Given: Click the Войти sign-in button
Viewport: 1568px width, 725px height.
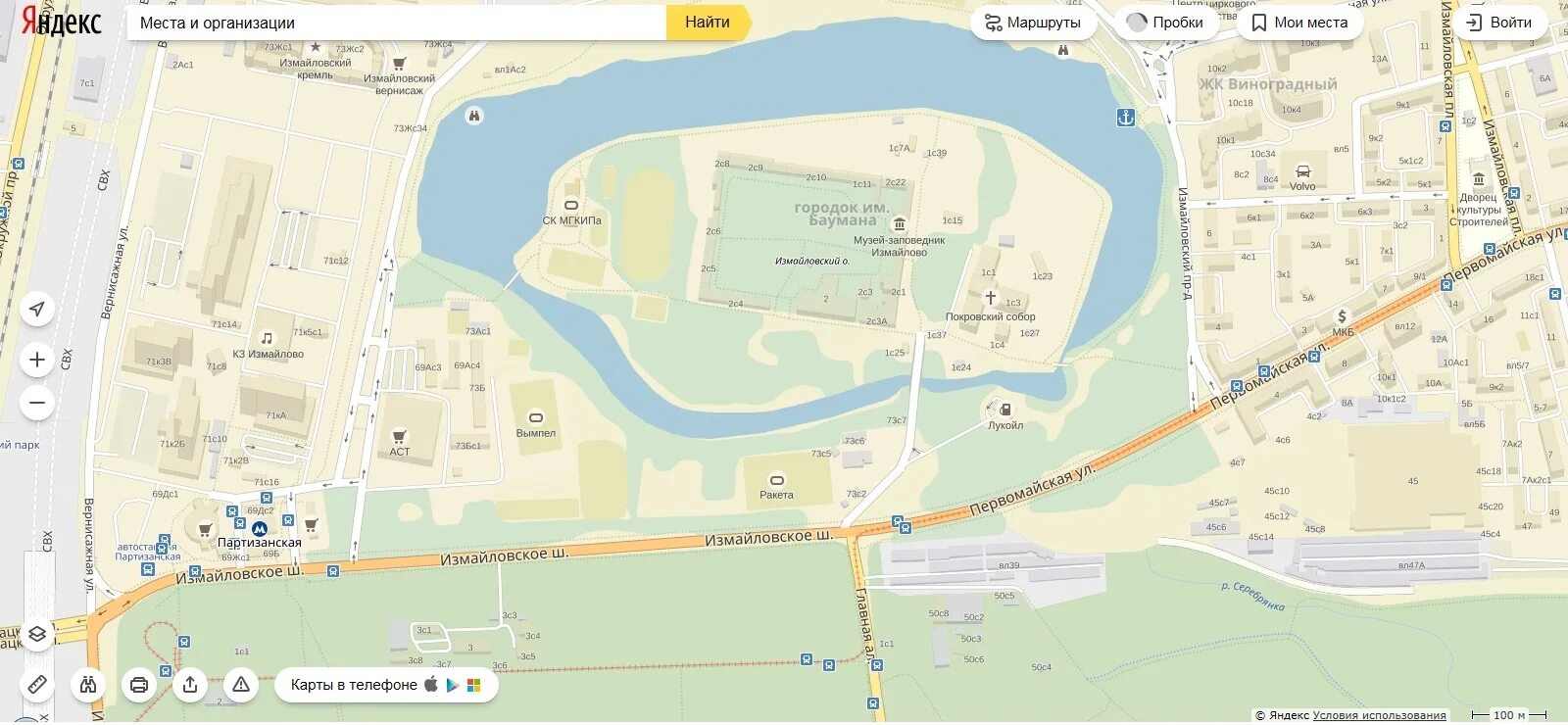Looking at the screenshot, I should pos(1499,23).
